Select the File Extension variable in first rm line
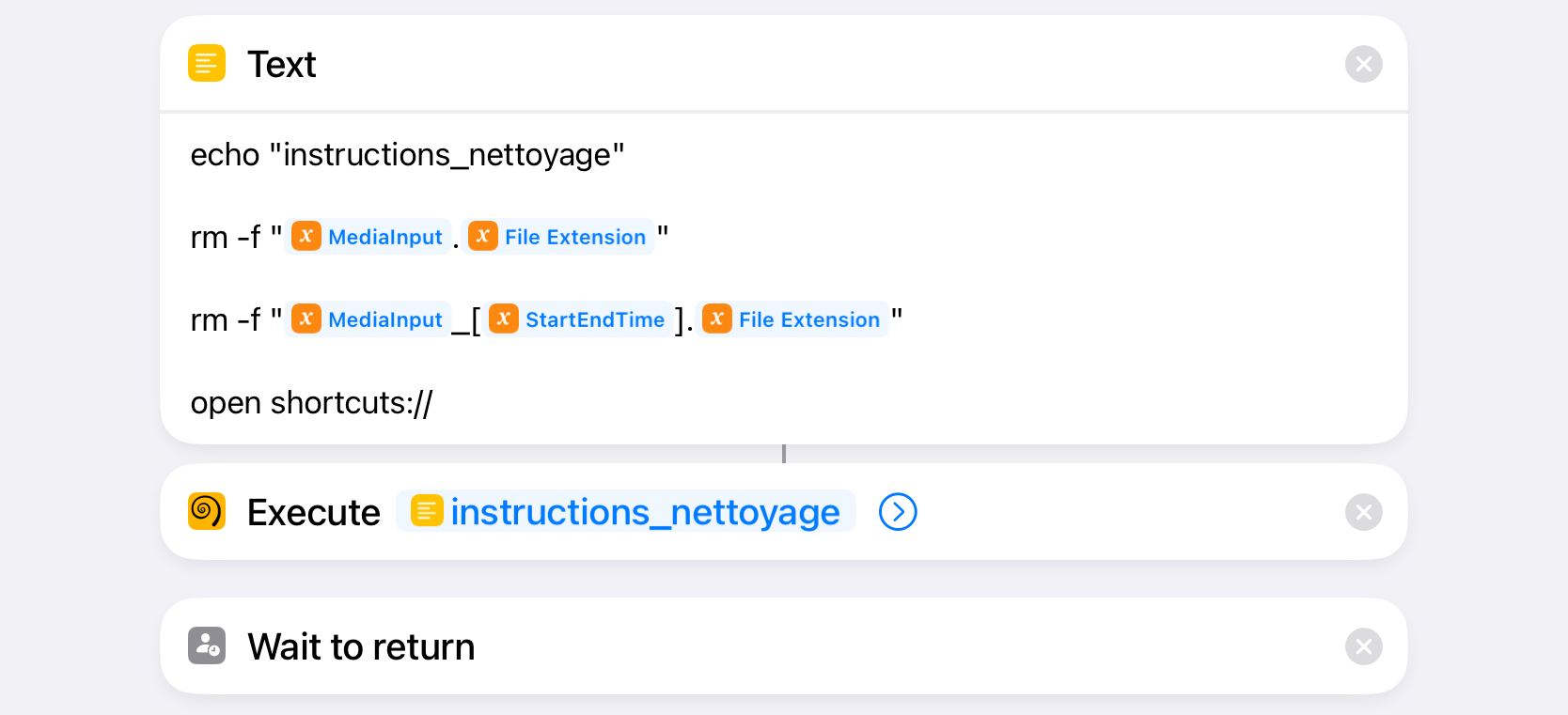The height and width of the screenshot is (715, 1568). pos(574,237)
